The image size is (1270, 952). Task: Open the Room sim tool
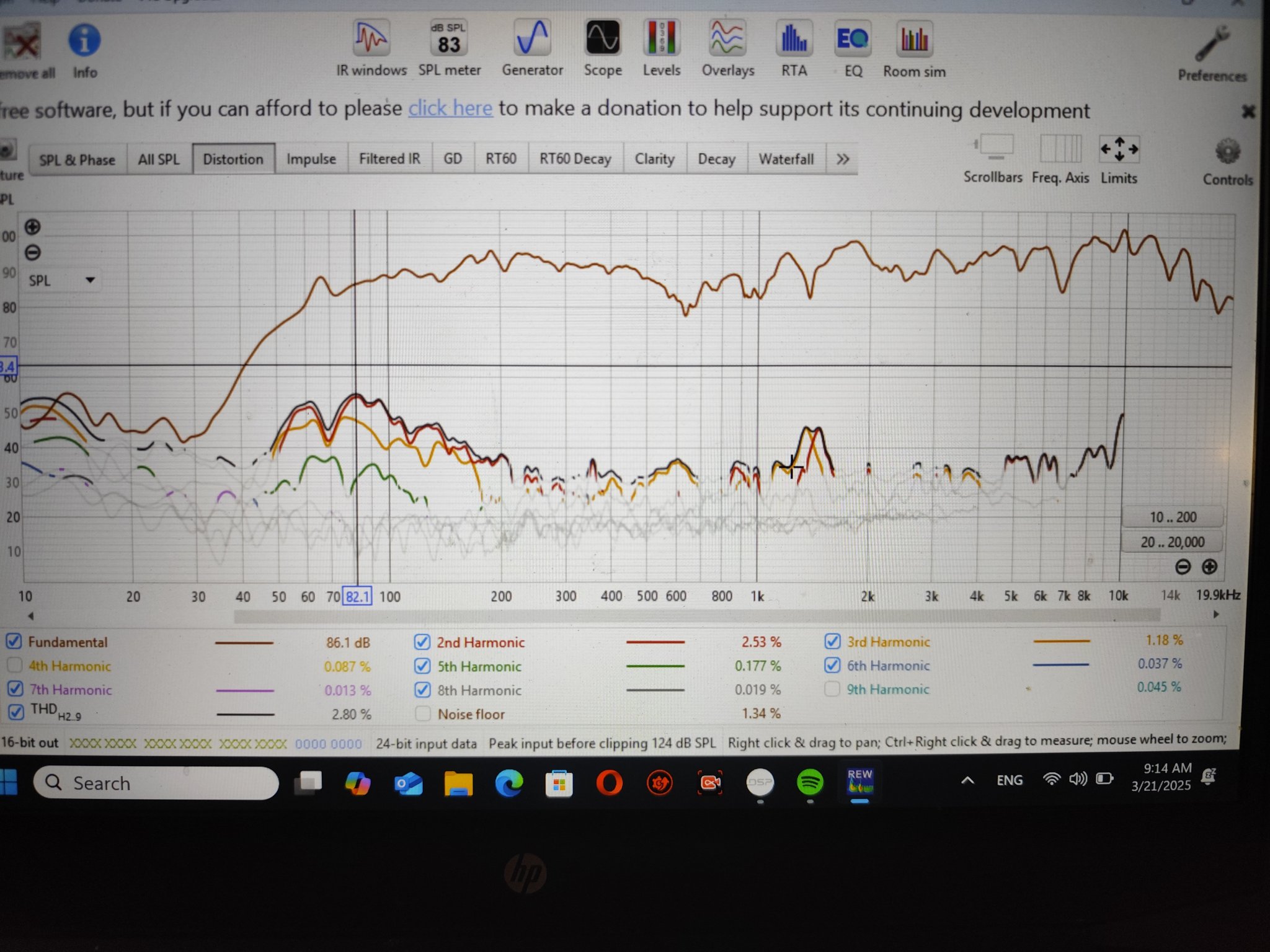914,39
